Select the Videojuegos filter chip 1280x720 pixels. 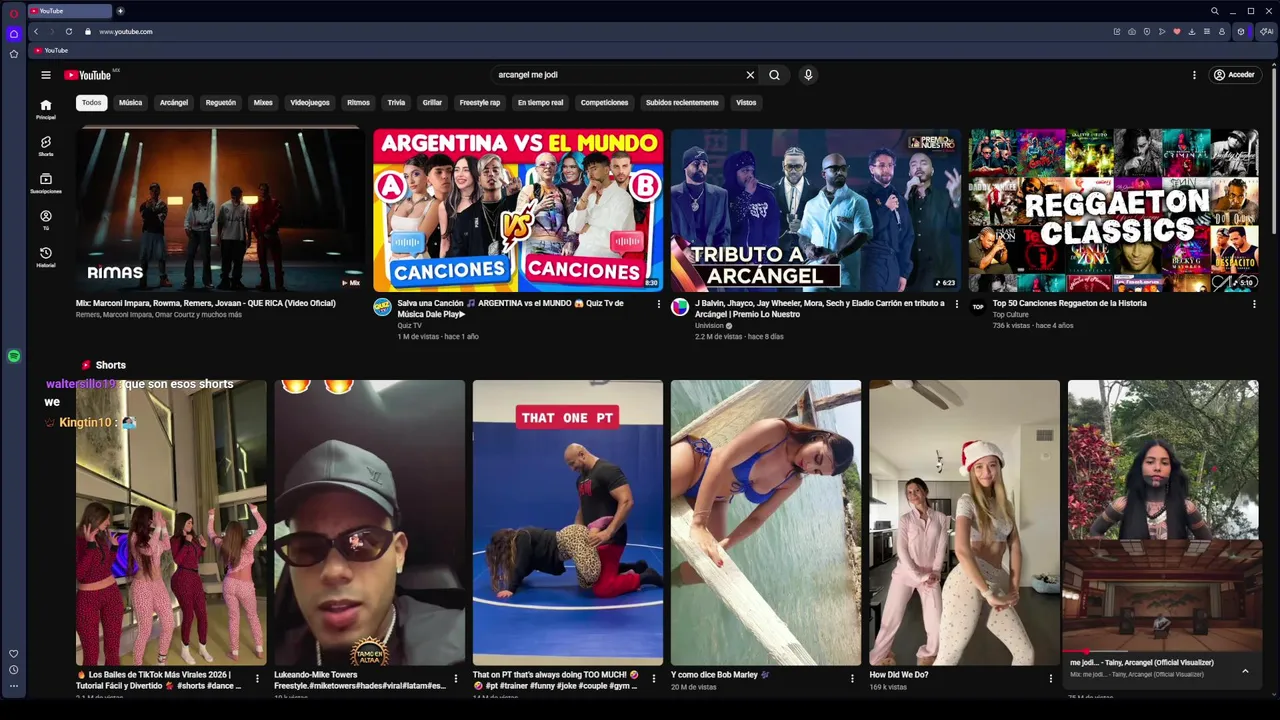click(x=310, y=103)
